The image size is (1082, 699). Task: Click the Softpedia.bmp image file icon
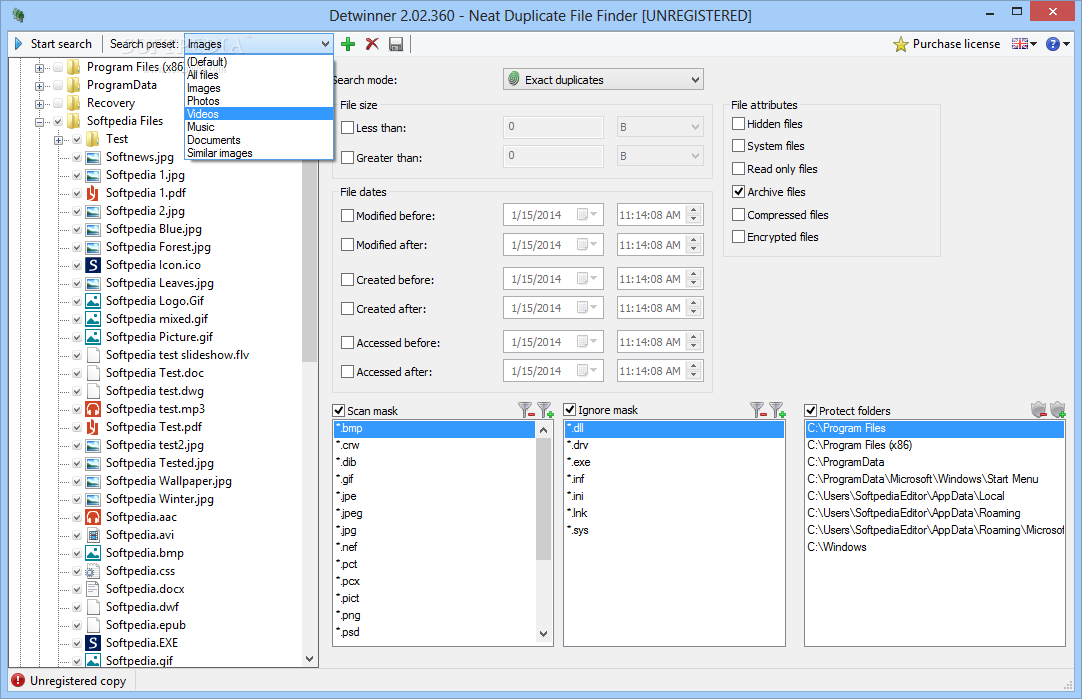coord(93,553)
